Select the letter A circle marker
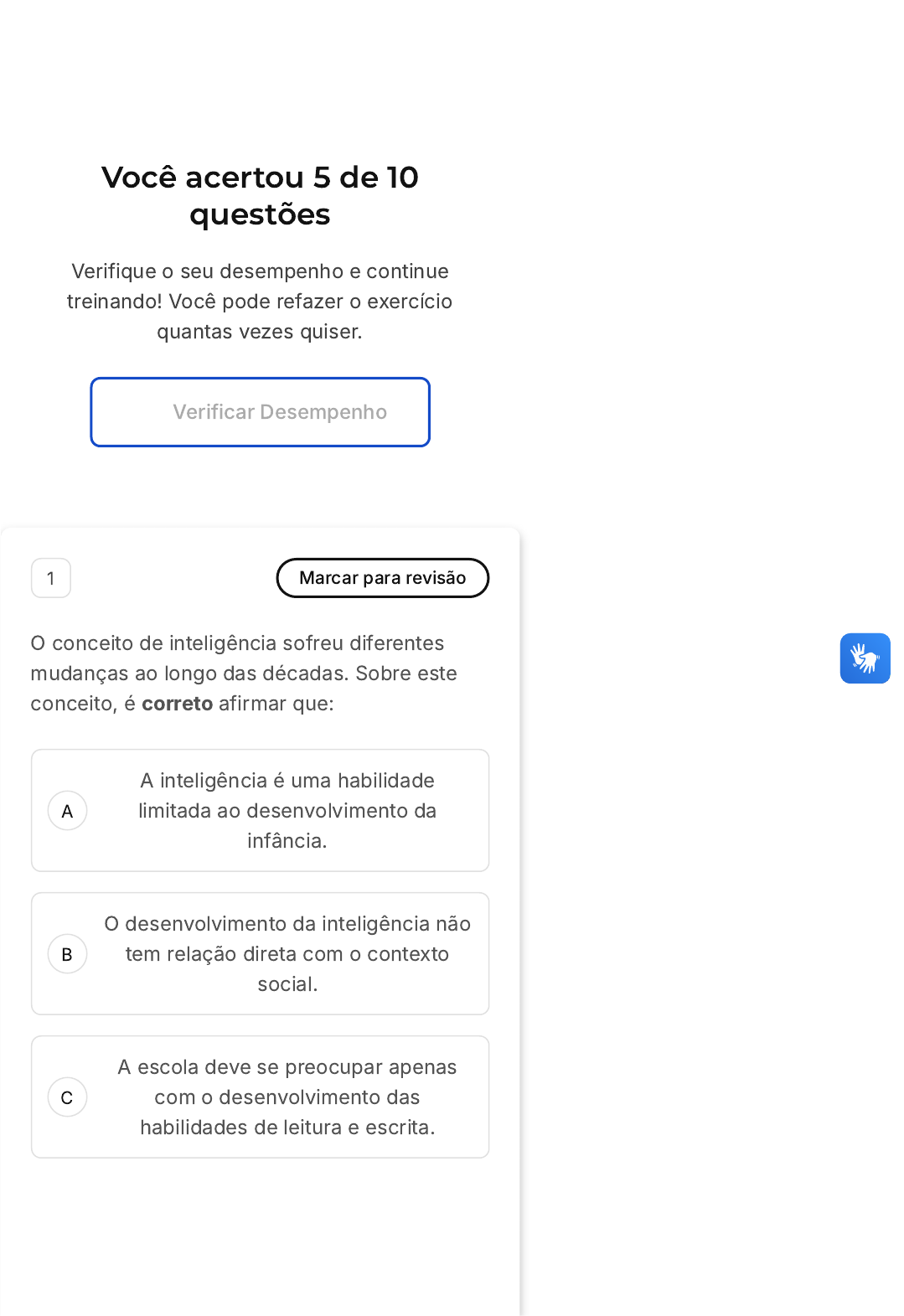 [x=68, y=811]
